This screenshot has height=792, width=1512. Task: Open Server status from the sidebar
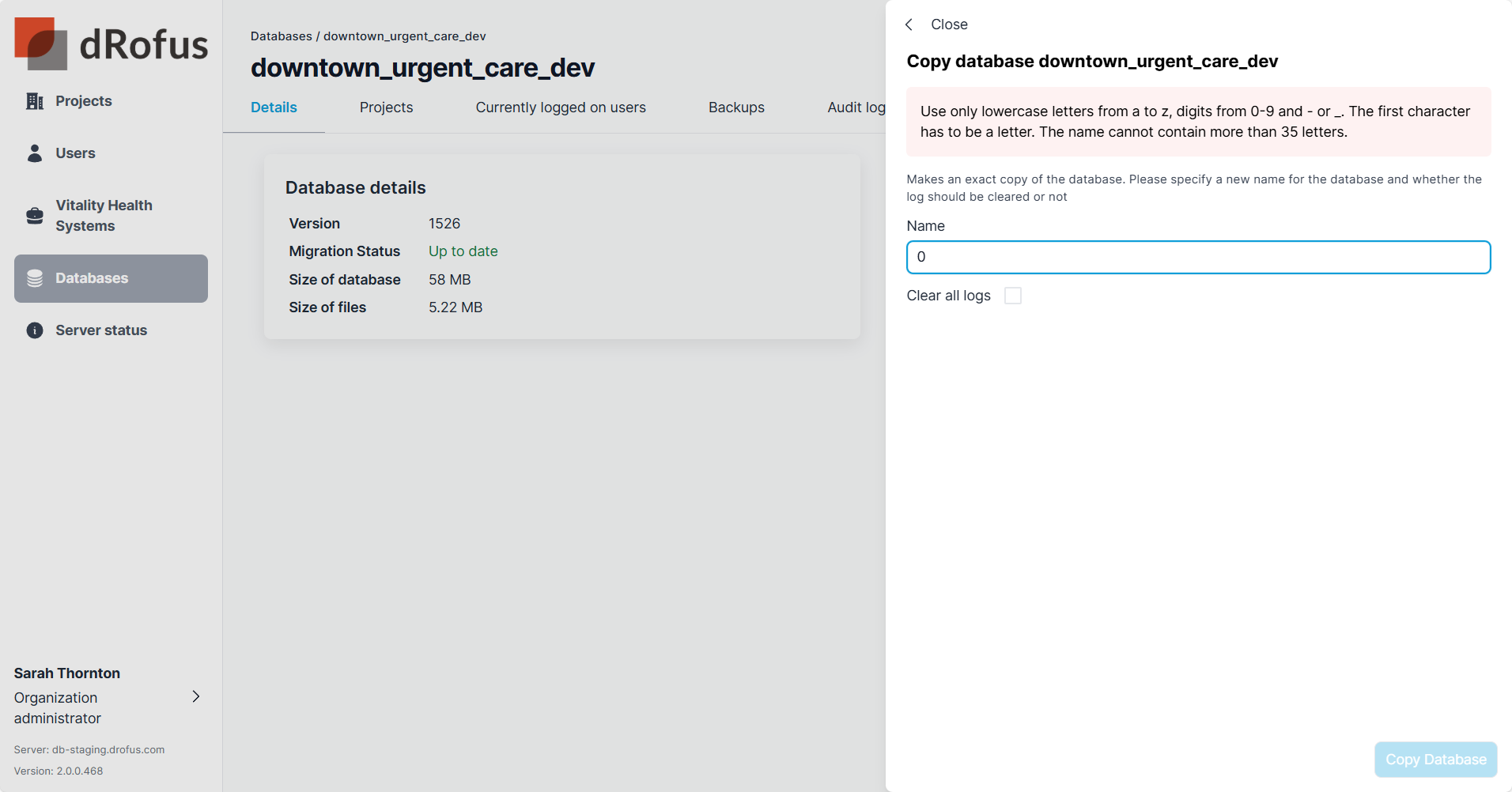pos(101,330)
